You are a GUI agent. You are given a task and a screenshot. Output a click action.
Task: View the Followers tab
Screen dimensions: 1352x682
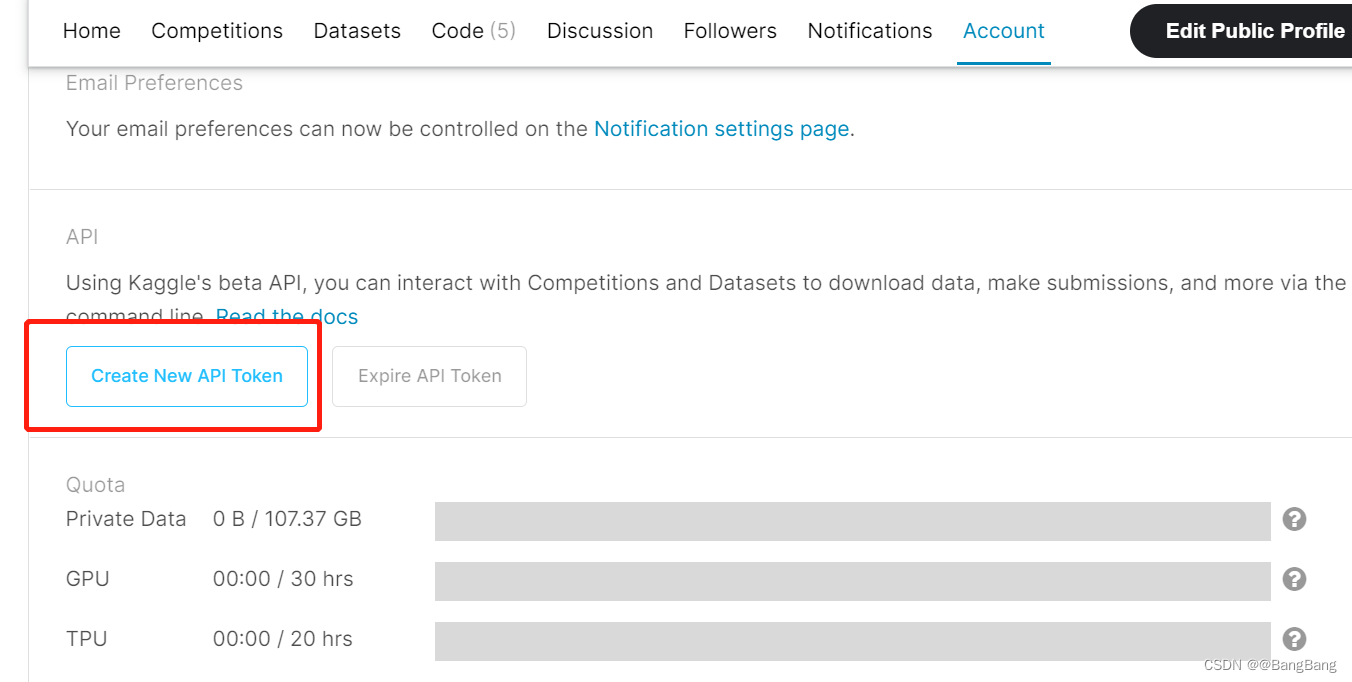pyautogui.click(x=730, y=31)
